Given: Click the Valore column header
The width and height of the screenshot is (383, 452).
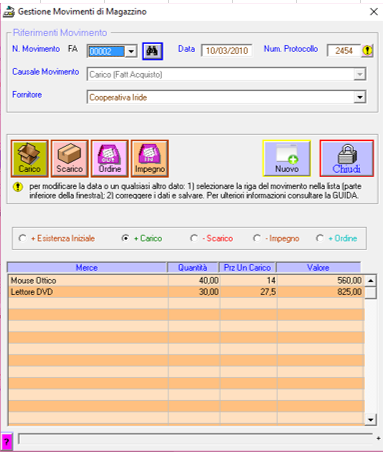Looking at the screenshot, I should (x=318, y=267).
